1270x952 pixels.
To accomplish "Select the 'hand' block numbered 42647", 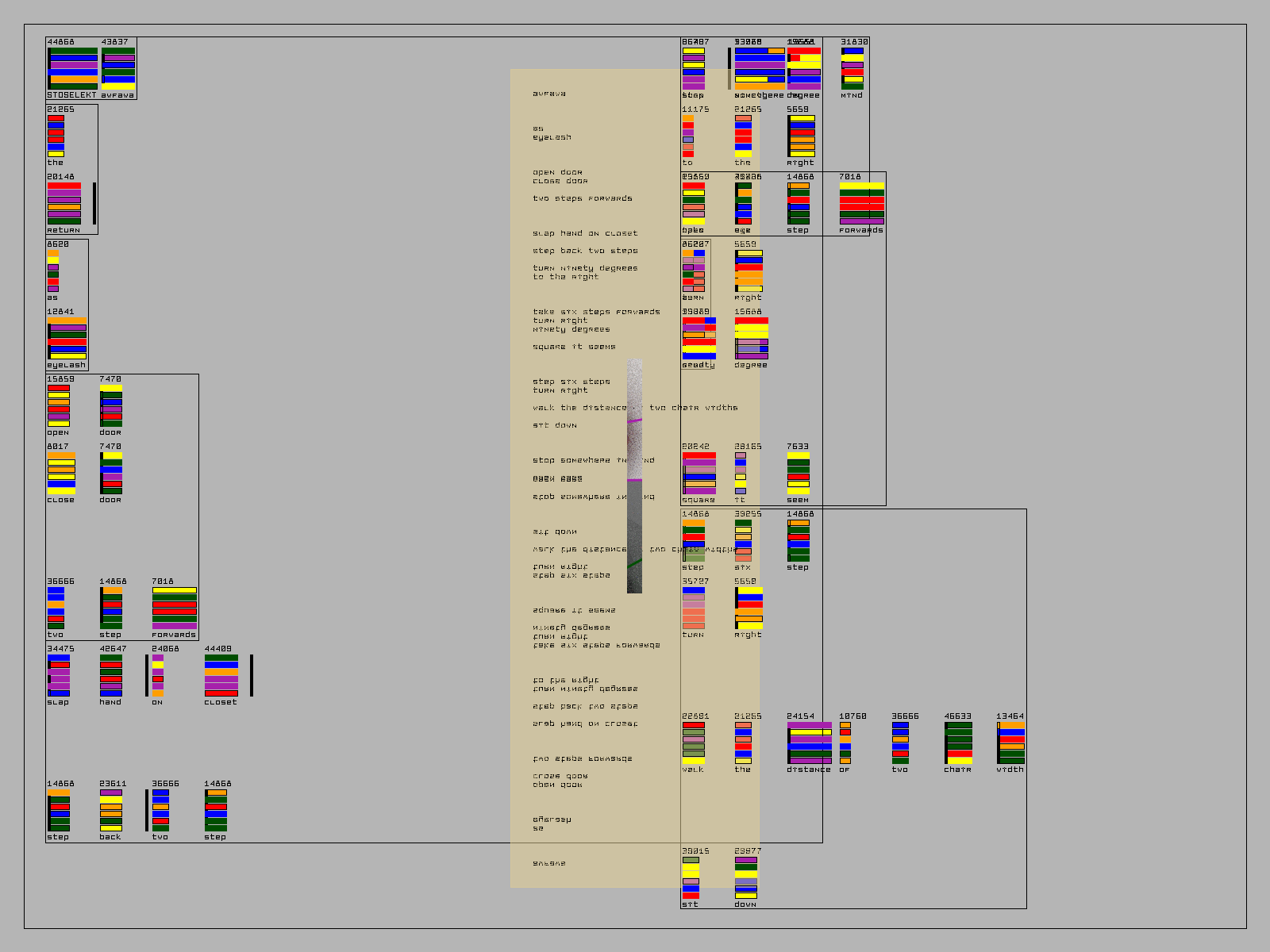I will pos(111,675).
